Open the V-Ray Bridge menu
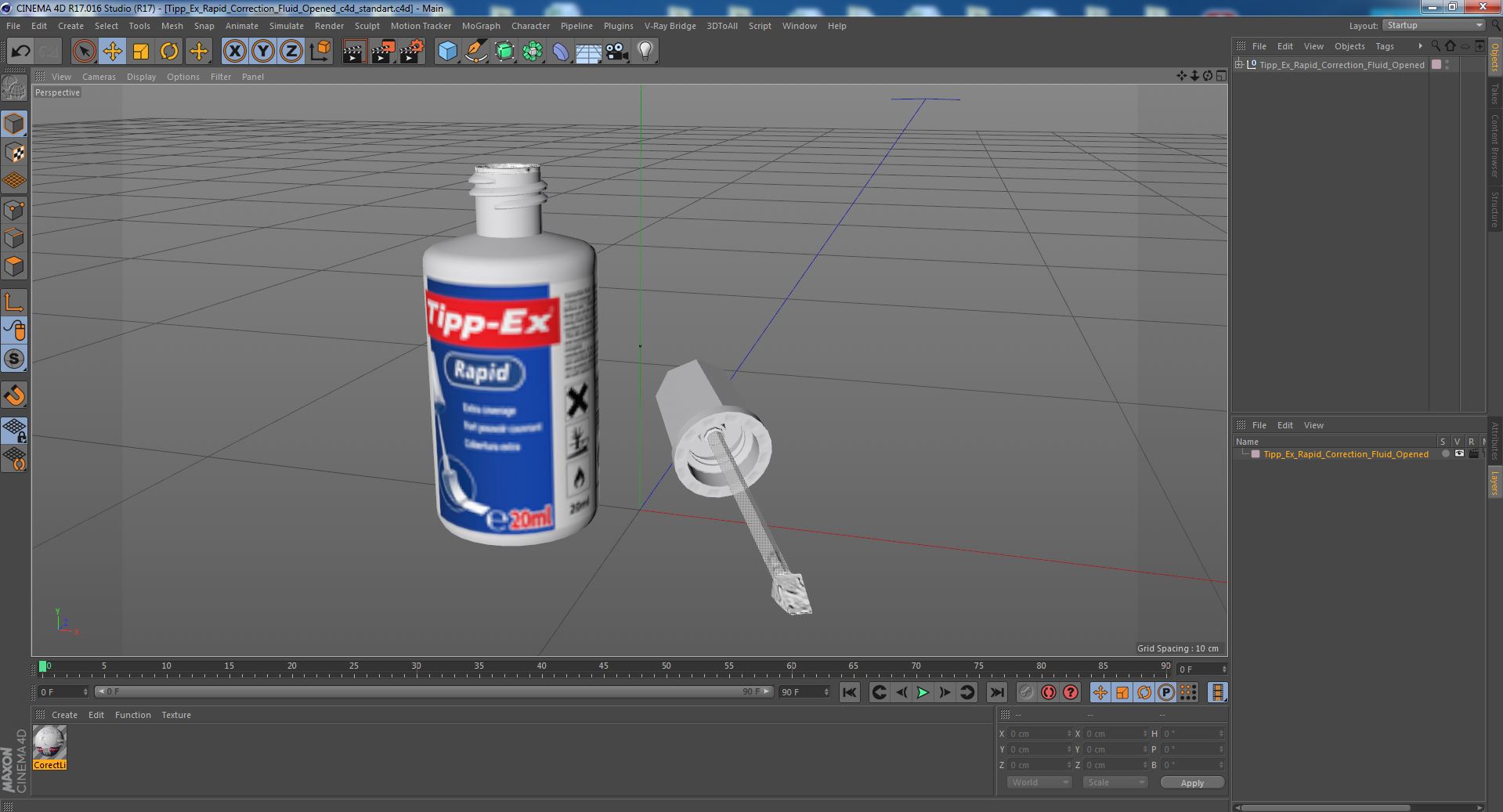 pyautogui.click(x=670, y=26)
